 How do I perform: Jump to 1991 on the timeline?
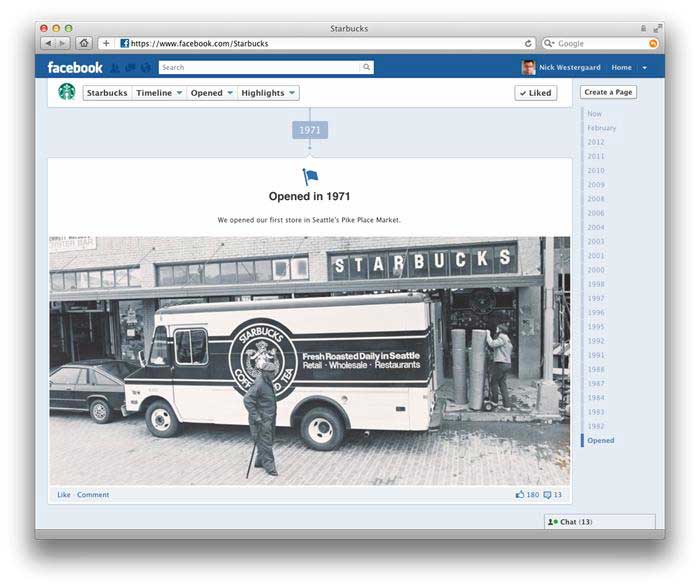[x=596, y=355]
